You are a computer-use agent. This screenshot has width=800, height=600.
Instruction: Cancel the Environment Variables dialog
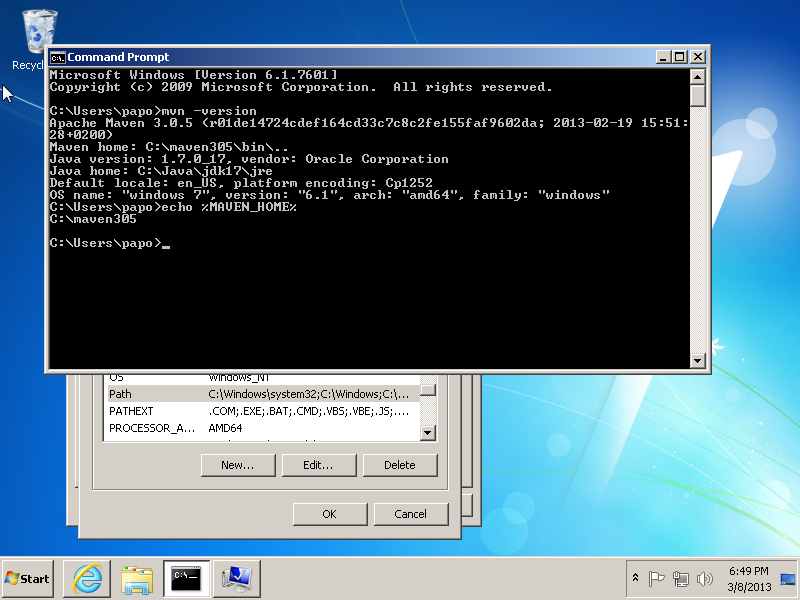(x=411, y=514)
